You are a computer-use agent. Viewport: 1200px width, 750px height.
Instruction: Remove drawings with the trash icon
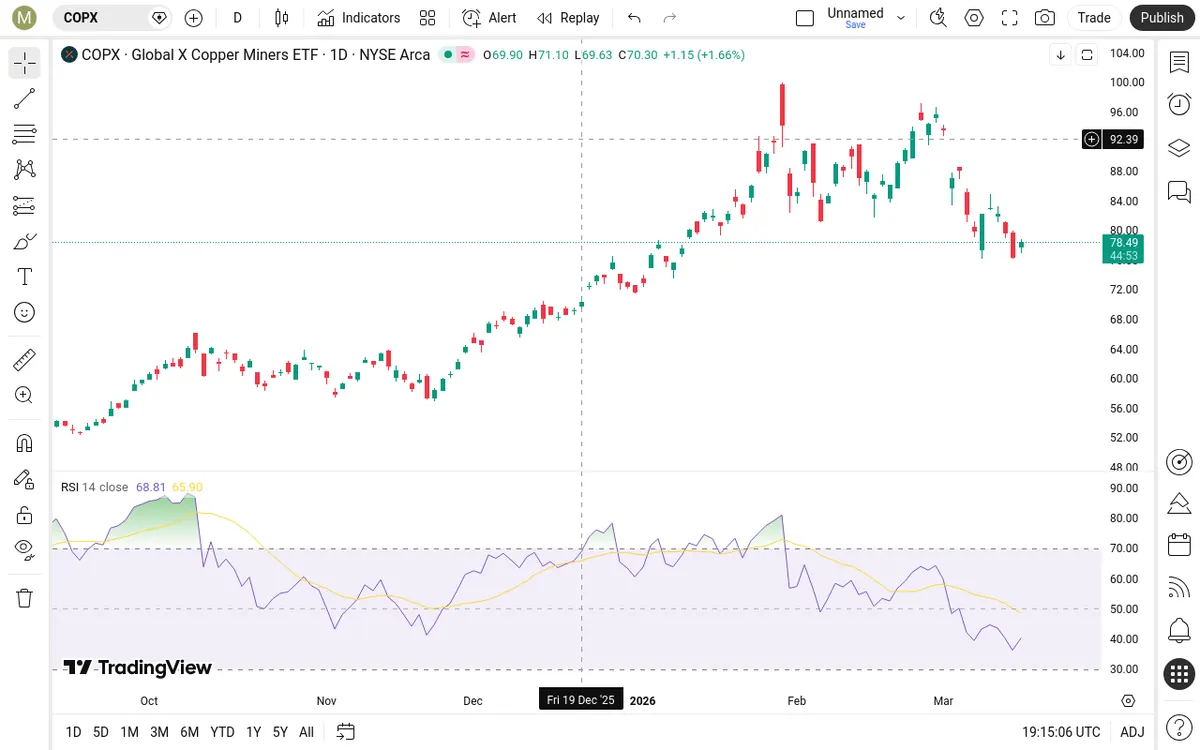pos(25,598)
